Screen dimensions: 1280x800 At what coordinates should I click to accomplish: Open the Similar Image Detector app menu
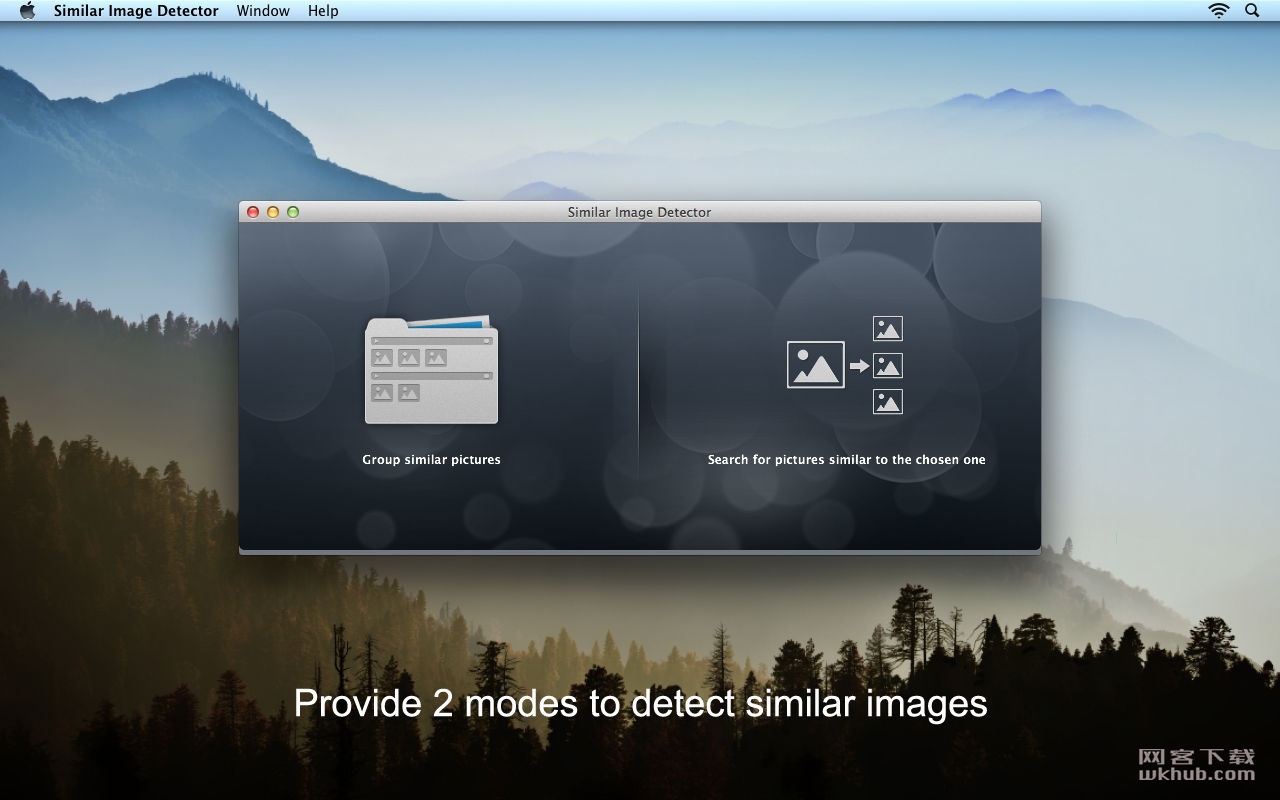[x=136, y=11]
